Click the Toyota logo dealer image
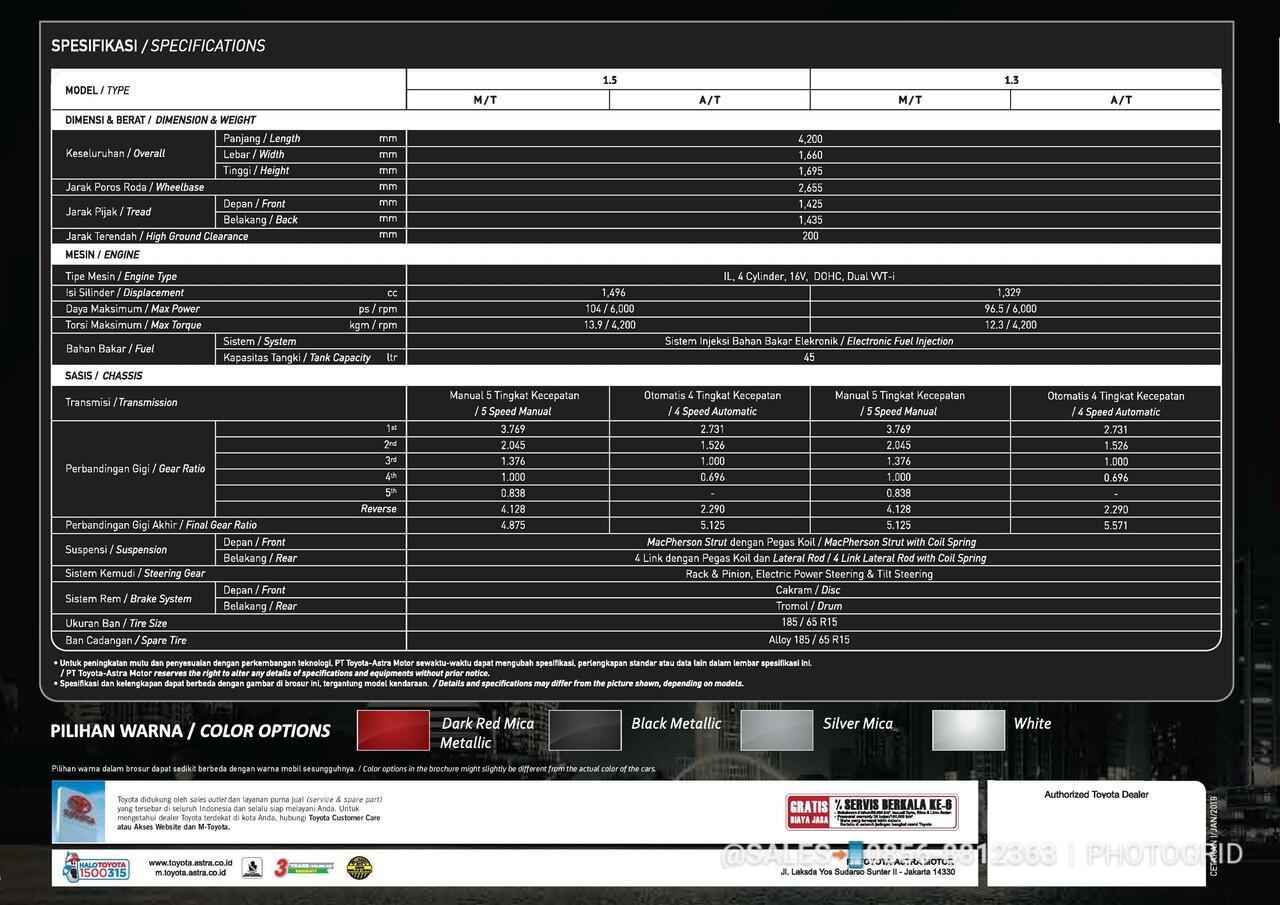The width and height of the screenshot is (1280, 905). click(x=78, y=812)
